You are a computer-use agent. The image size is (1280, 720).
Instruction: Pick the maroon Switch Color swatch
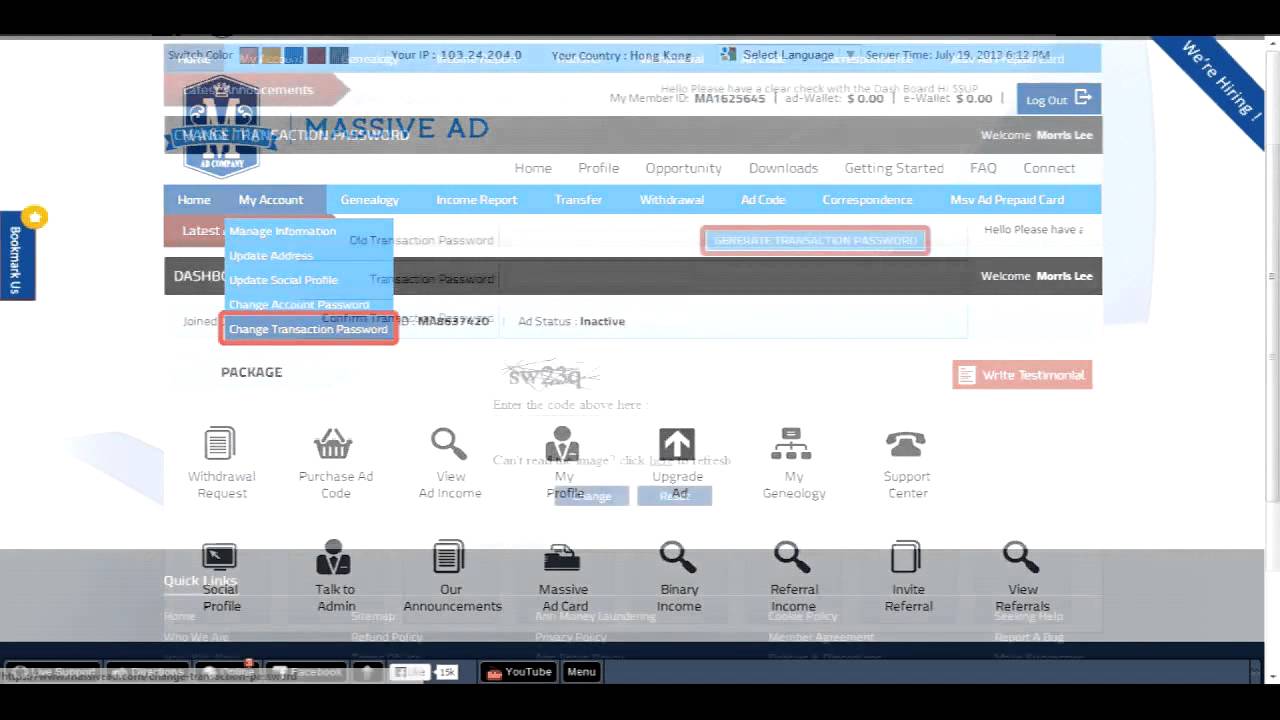point(316,56)
